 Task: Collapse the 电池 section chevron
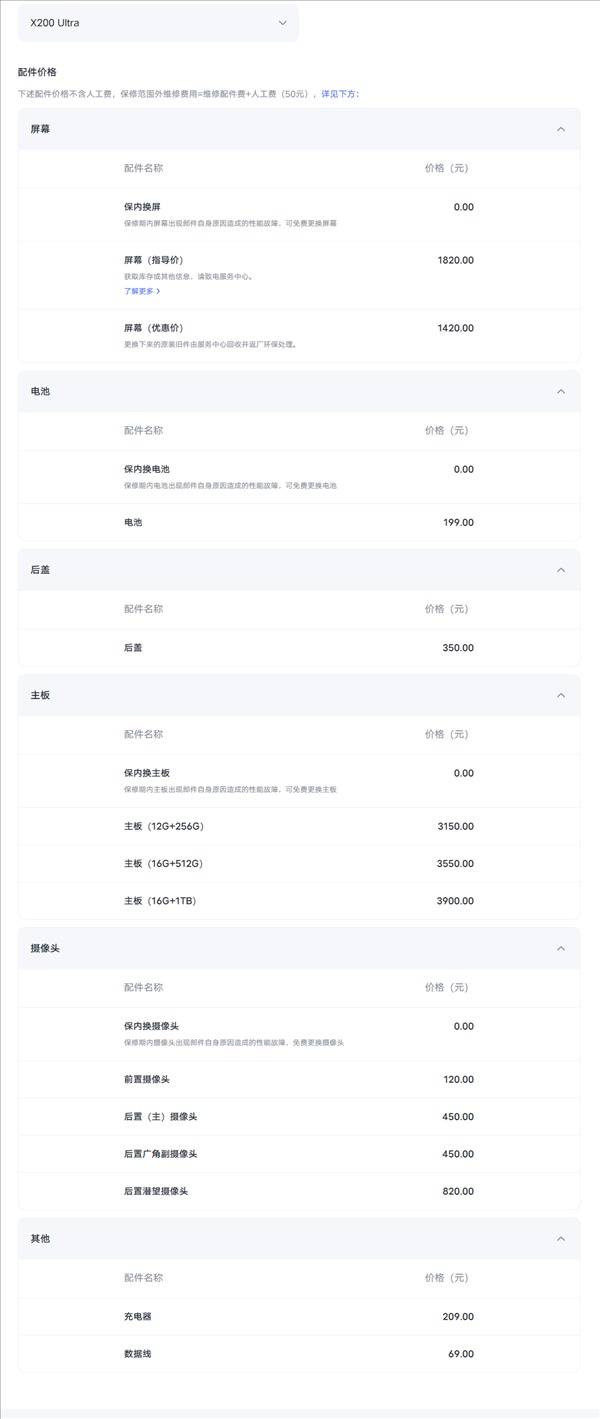click(561, 391)
